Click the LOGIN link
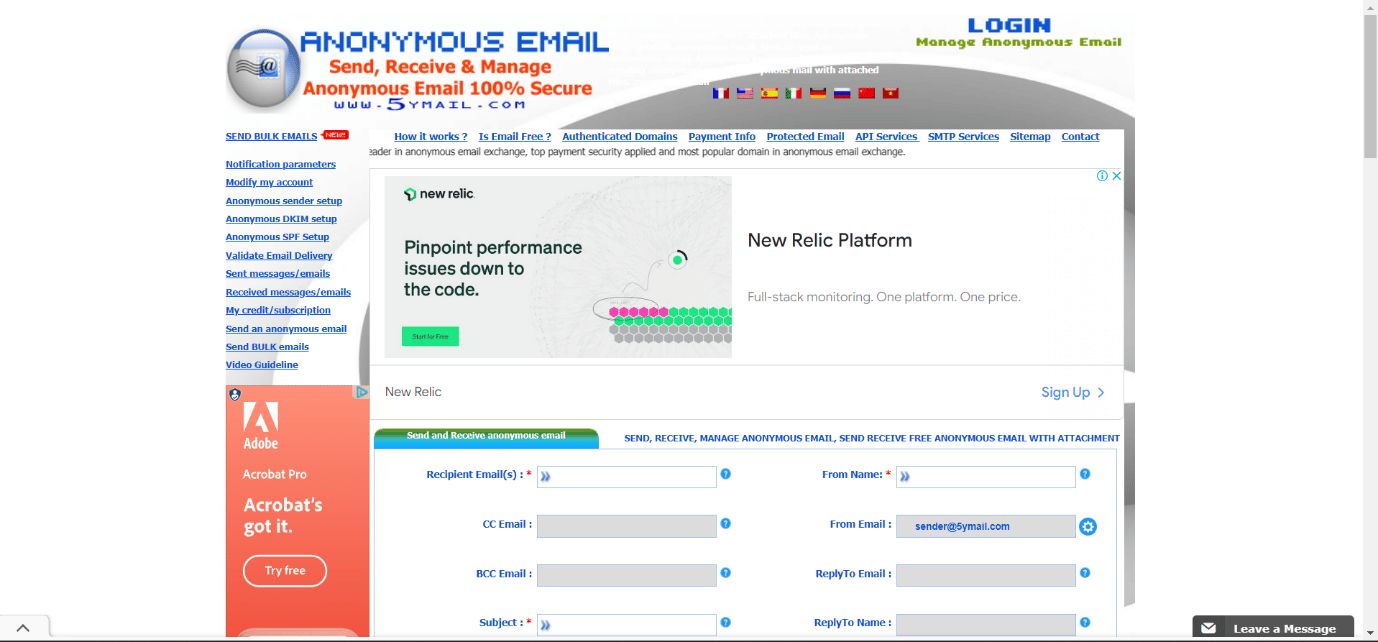 click(x=1009, y=25)
